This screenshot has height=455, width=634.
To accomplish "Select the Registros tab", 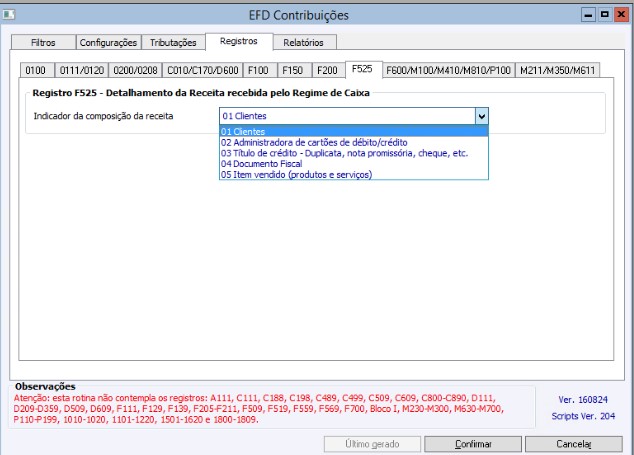I will point(239,41).
